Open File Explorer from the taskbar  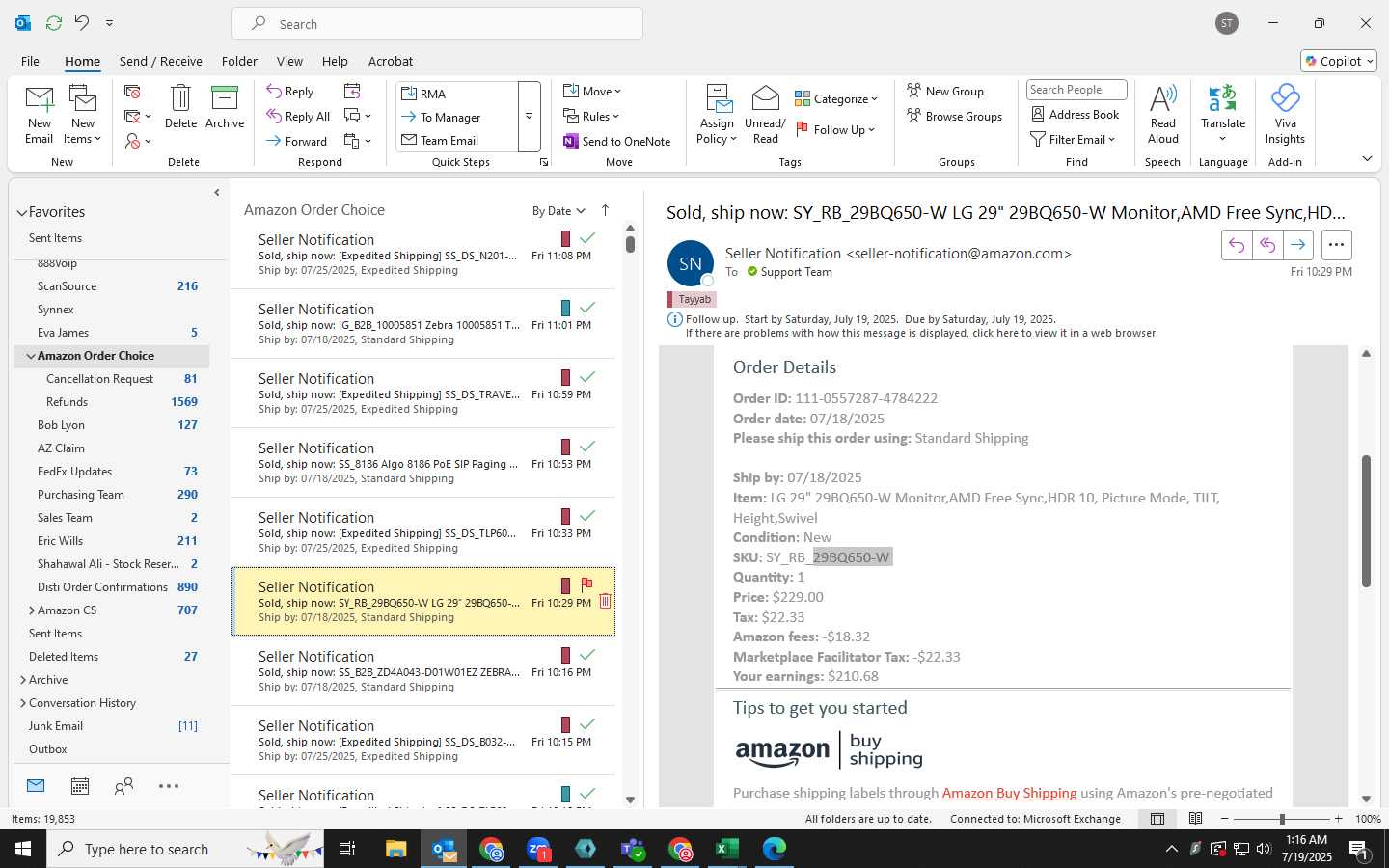click(x=396, y=849)
